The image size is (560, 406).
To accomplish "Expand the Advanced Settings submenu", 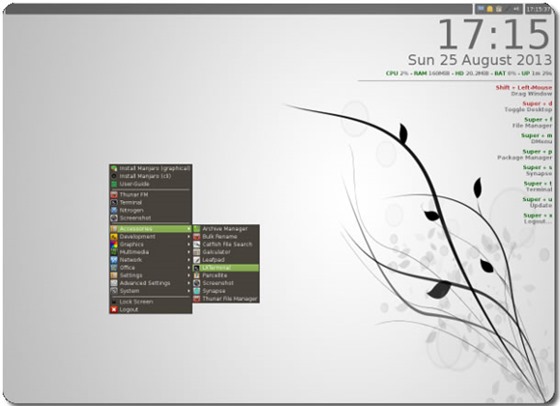I will [150, 283].
